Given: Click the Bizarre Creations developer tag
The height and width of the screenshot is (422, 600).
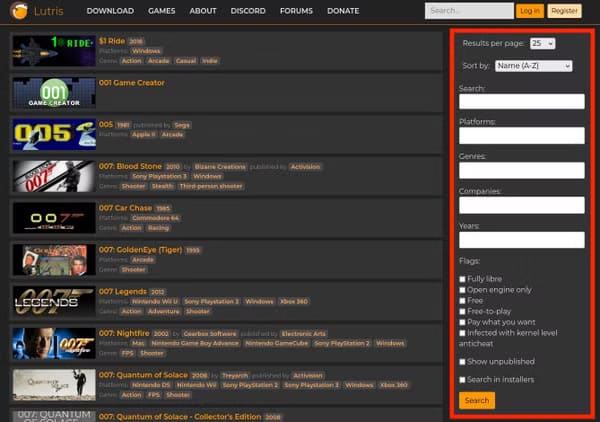Looking at the screenshot, I should [x=220, y=167].
